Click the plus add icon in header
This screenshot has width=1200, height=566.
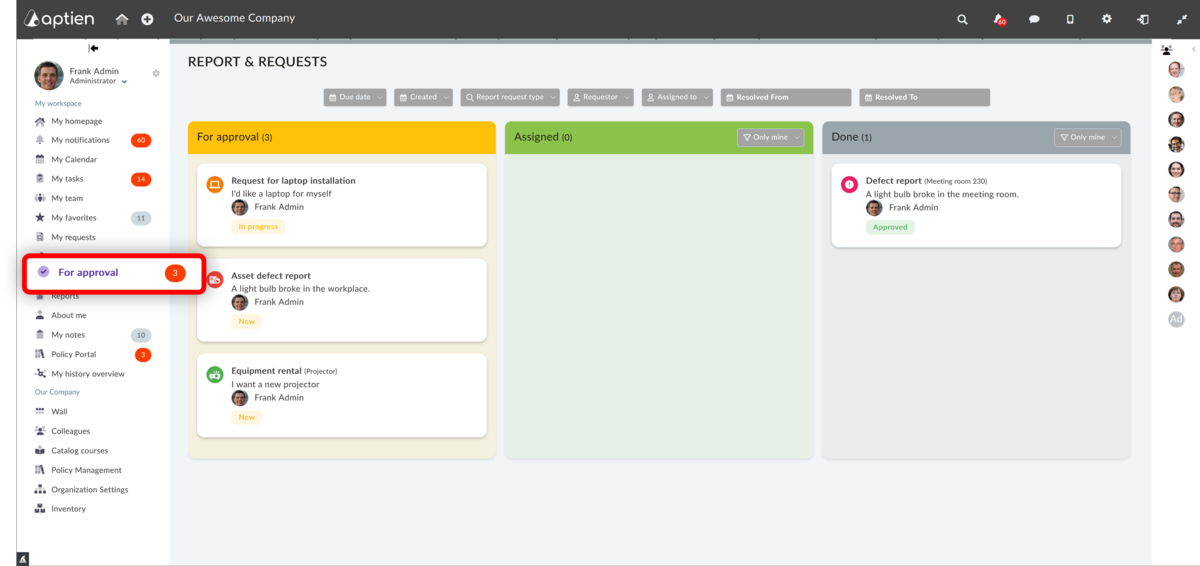pos(147,19)
